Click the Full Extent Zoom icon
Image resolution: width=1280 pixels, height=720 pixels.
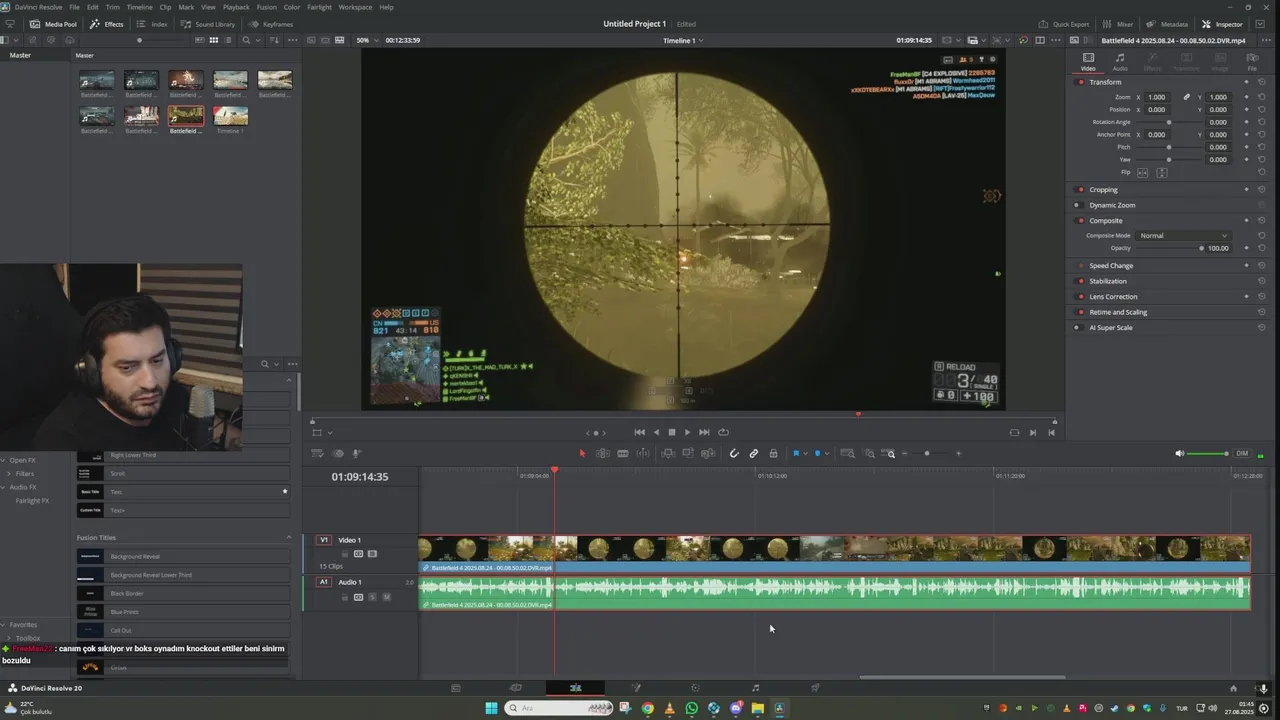(x=848, y=453)
